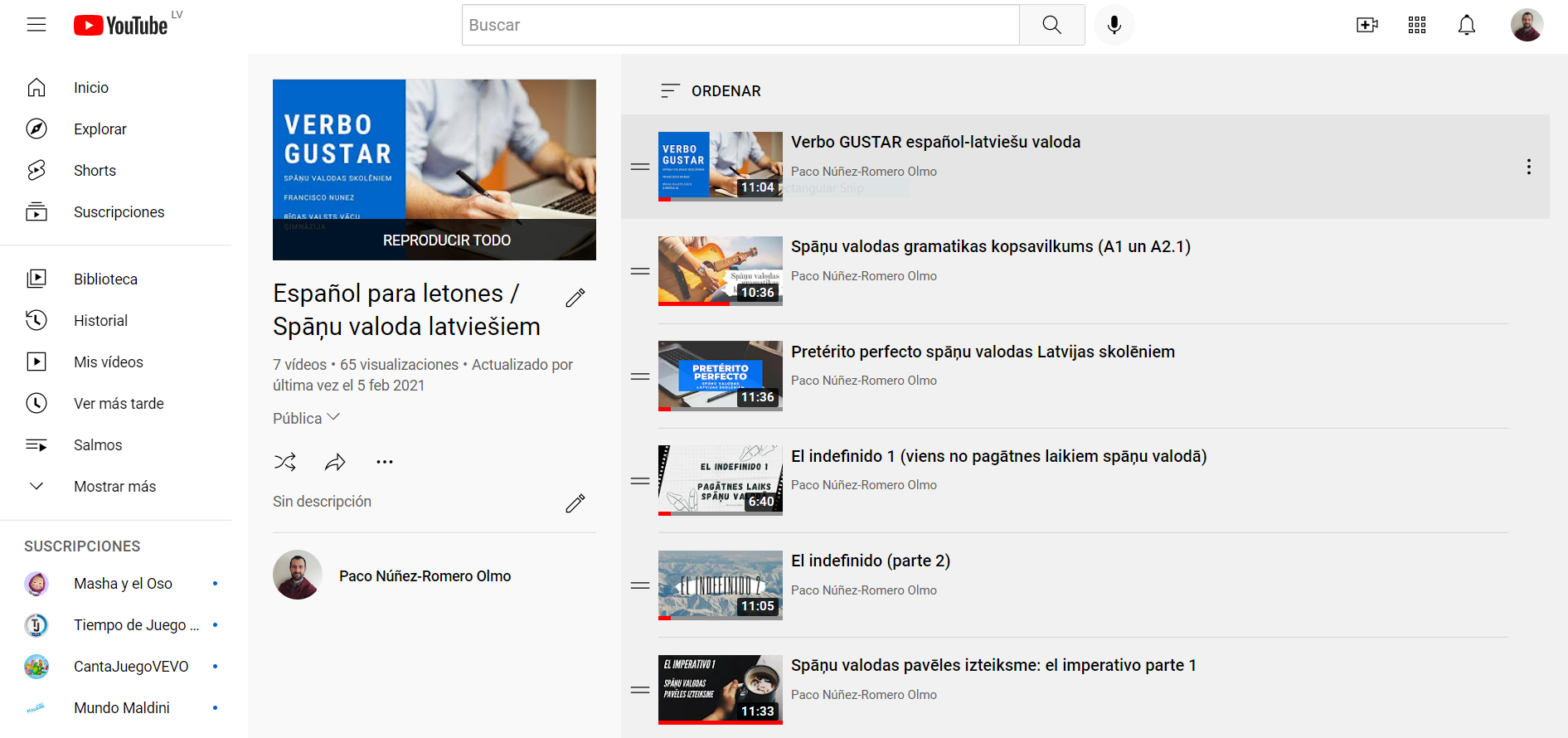This screenshot has height=738, width=1568.
Task: Shuffle the playlist
Action: pos(285,462)
